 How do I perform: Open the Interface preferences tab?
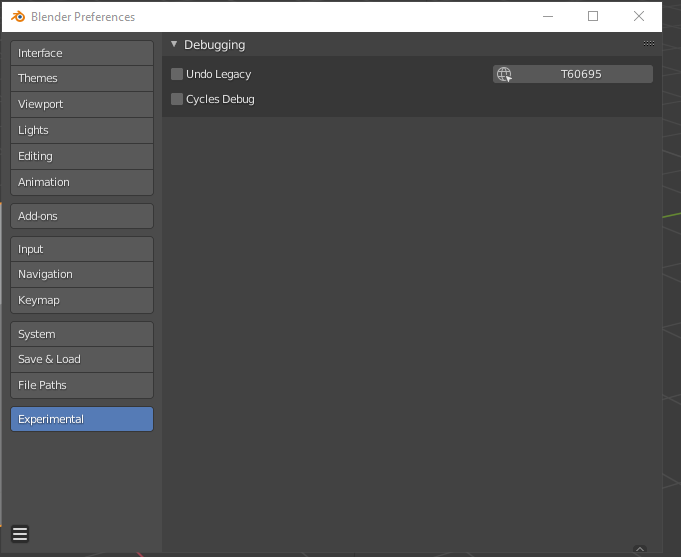(82, 53)
